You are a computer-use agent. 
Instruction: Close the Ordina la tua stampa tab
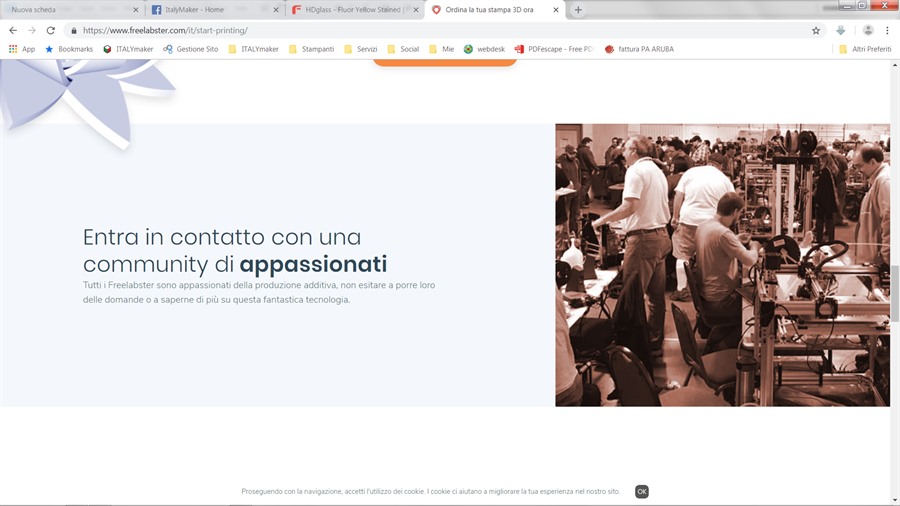tap(556, 10)
